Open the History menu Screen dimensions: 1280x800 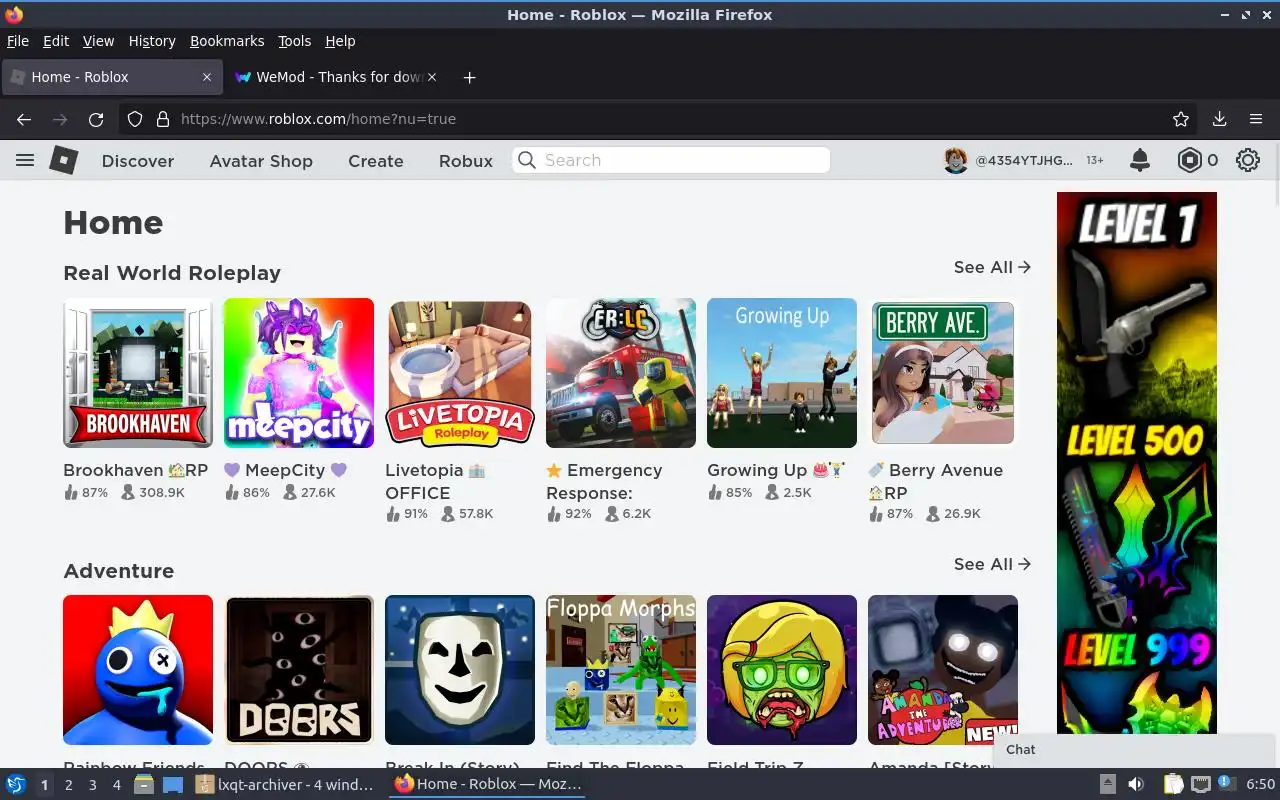tap(152, 41)
